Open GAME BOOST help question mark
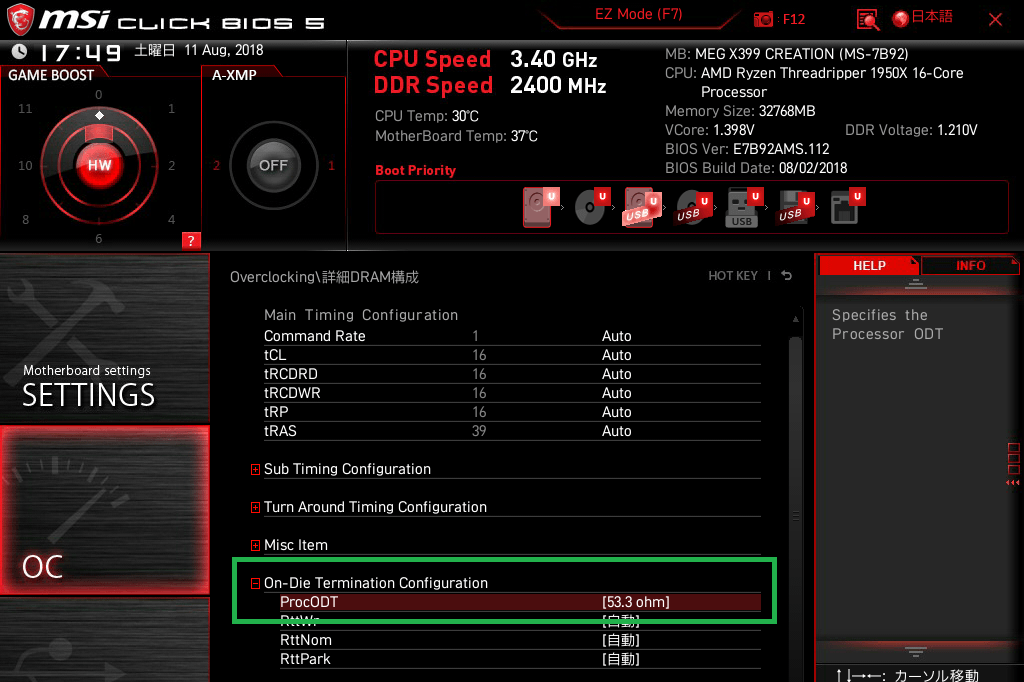The height and width of the screenshot is (682, 1024). [x=191, y=240]
